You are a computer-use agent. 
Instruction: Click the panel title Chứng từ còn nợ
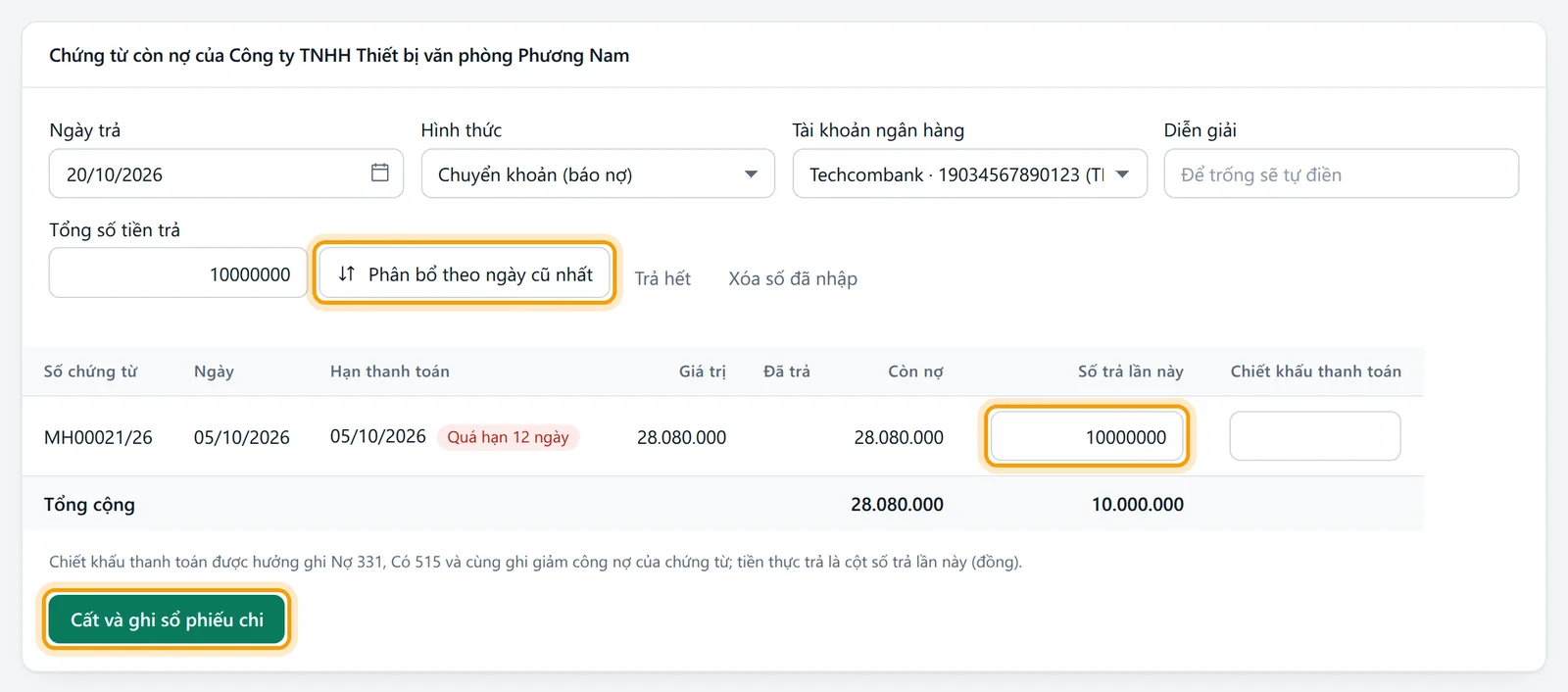pyautogui.click(x=339, y=55)
